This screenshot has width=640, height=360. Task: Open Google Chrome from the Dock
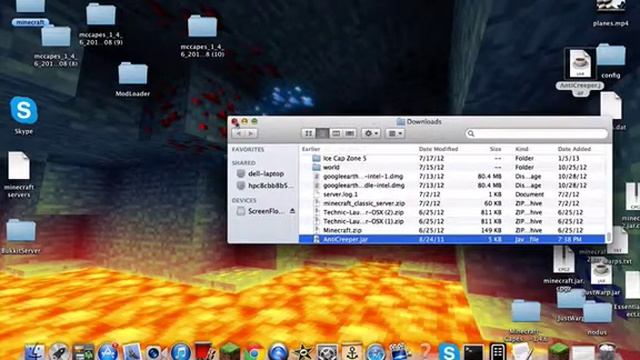(x=254, y=352)
